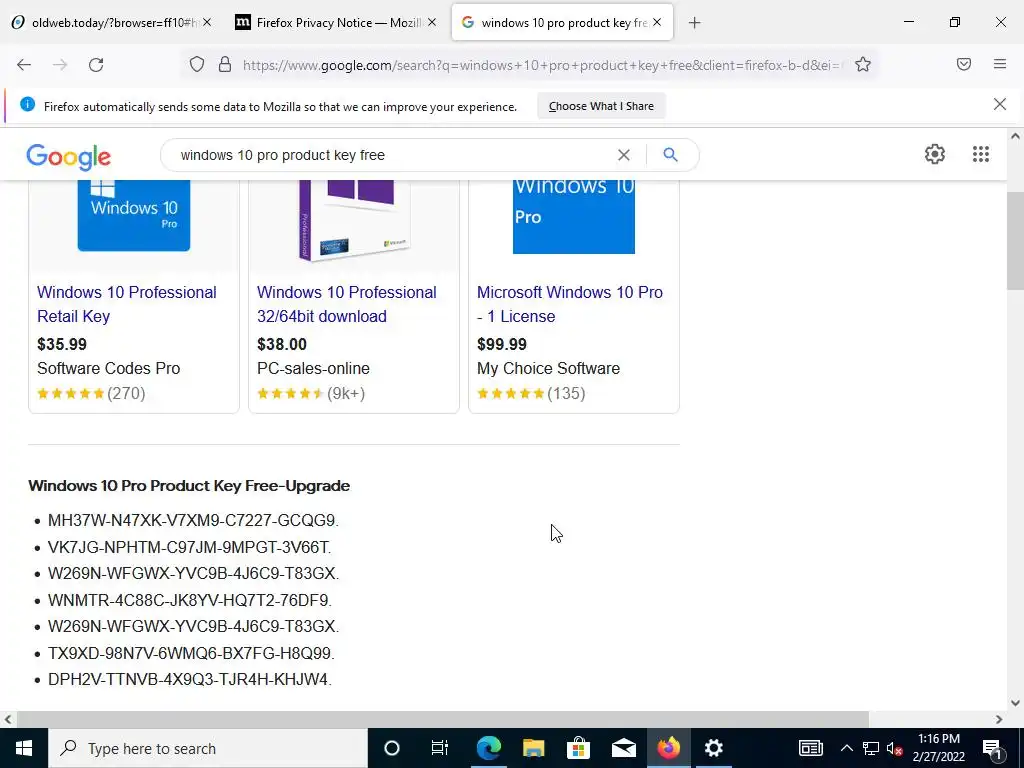Click the muted volume tray icon
Image resolution: width=1024 pixels, height=768 pixels.
pos(895,748)
